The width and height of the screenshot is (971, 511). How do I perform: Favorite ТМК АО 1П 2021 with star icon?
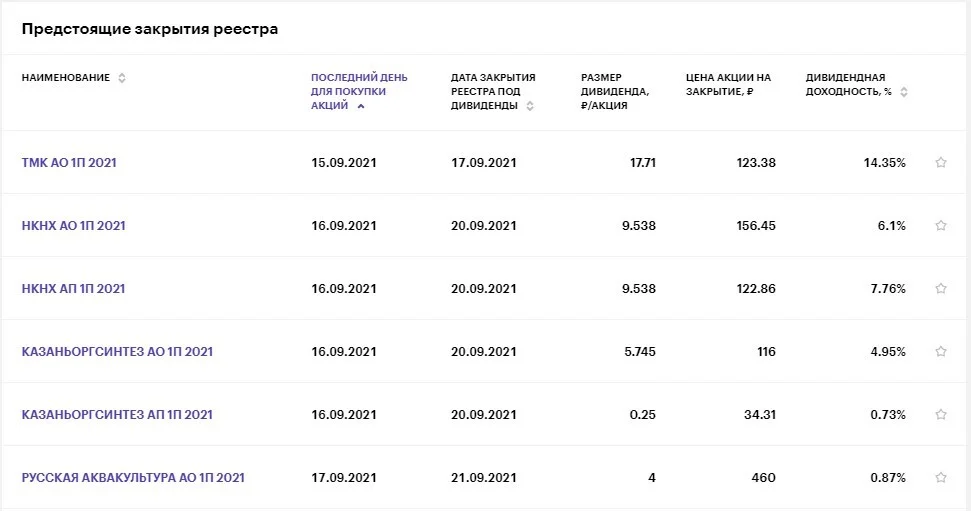(941, 162)
